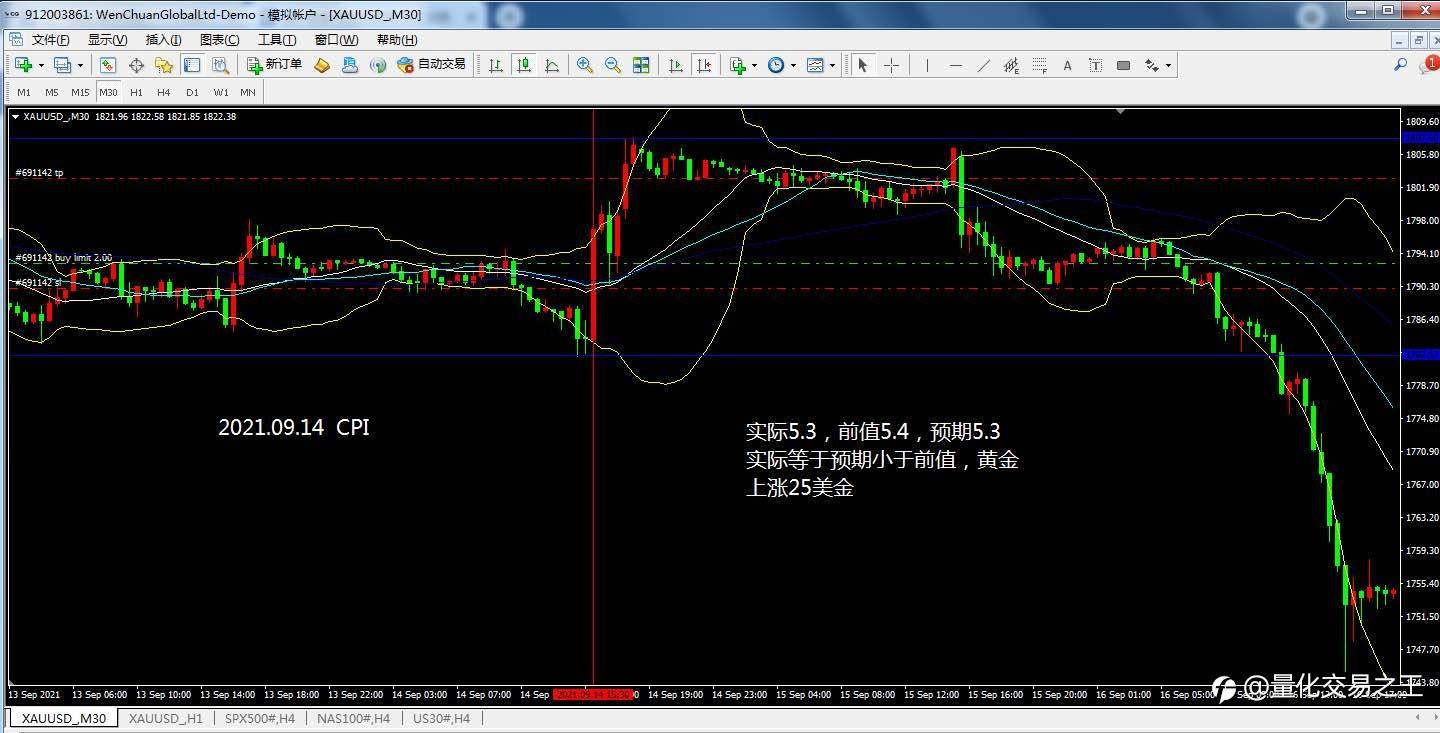This screenshot has width=1440, height=733.
Task: Expand the arrows objects dropdown
Action: tap(1168, 66)
